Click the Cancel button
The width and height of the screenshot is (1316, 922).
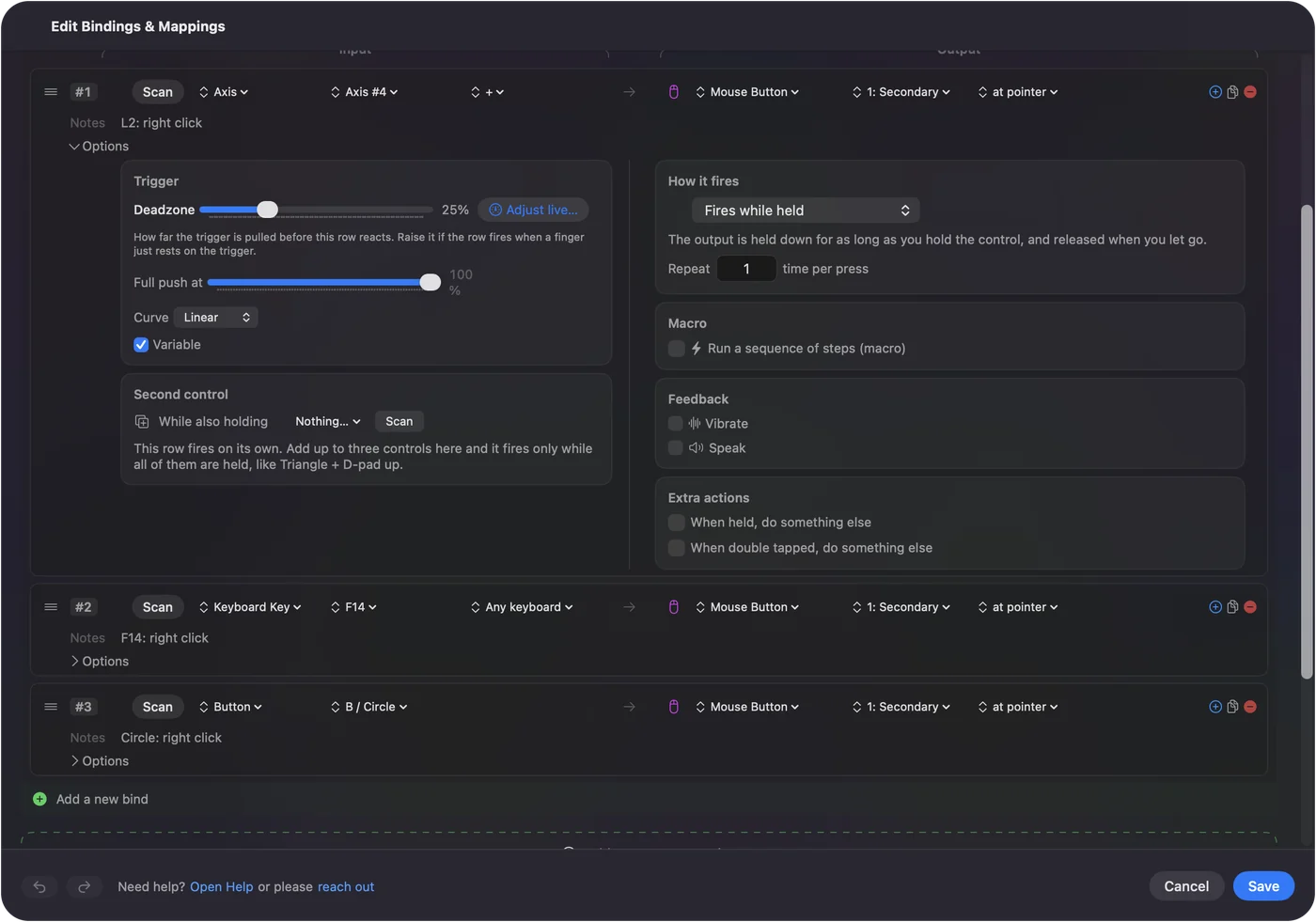(x=1186, y=886)
